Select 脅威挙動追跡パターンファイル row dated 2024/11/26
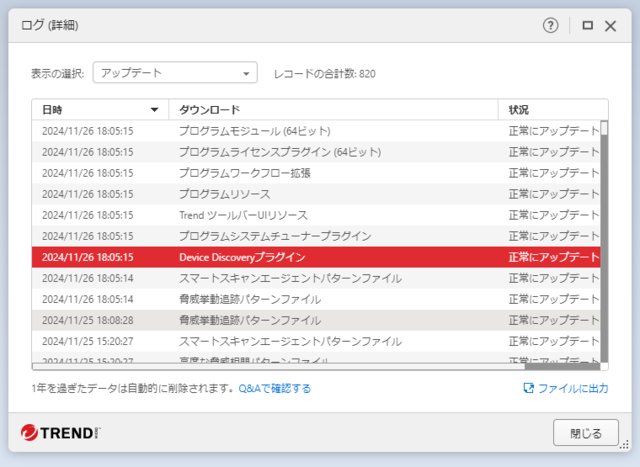The height and width of the screenshot is (467, 640). [316, 299]
